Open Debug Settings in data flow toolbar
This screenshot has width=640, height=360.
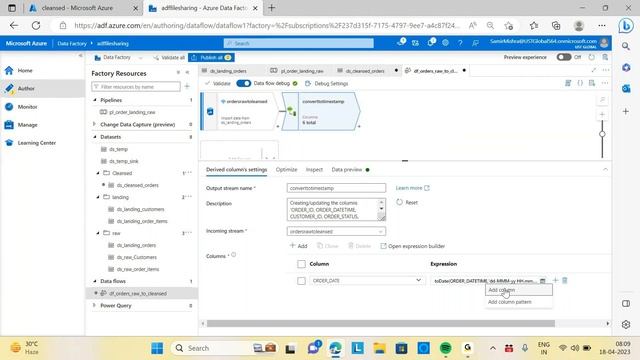click(x=327, y=83)
